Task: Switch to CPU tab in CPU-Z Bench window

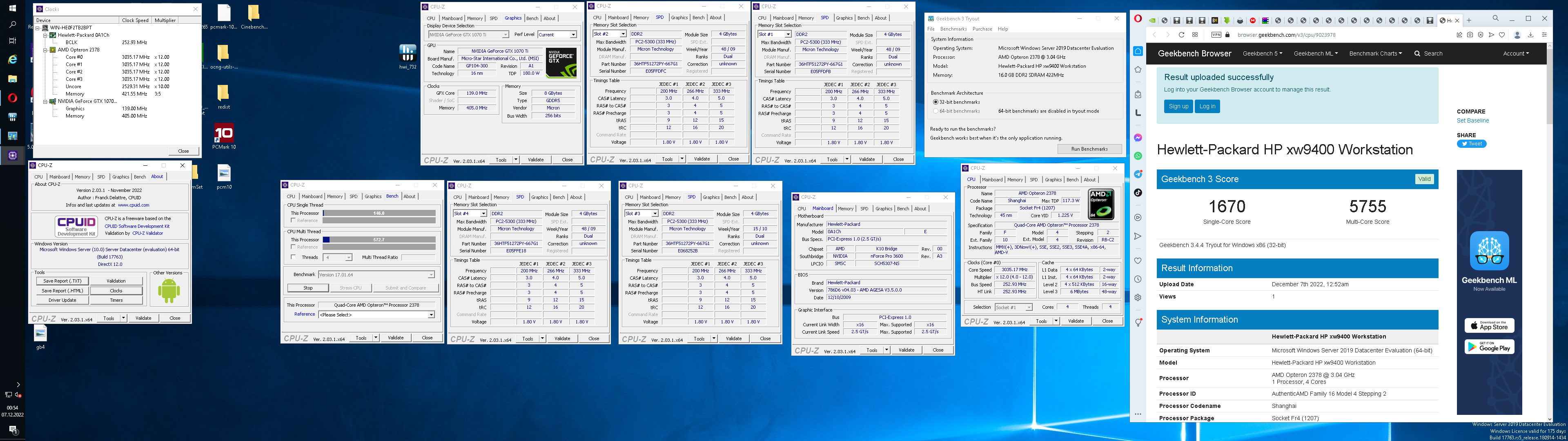Action: click(291, 196)
